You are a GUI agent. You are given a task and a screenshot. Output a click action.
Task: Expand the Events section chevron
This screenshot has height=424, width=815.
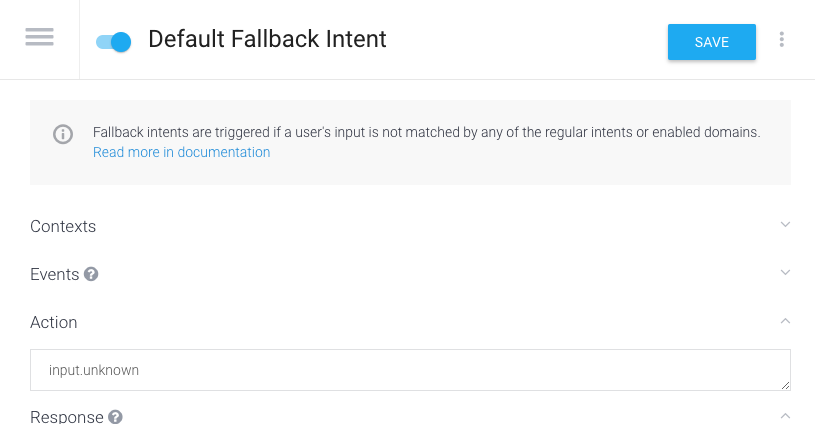785,272
